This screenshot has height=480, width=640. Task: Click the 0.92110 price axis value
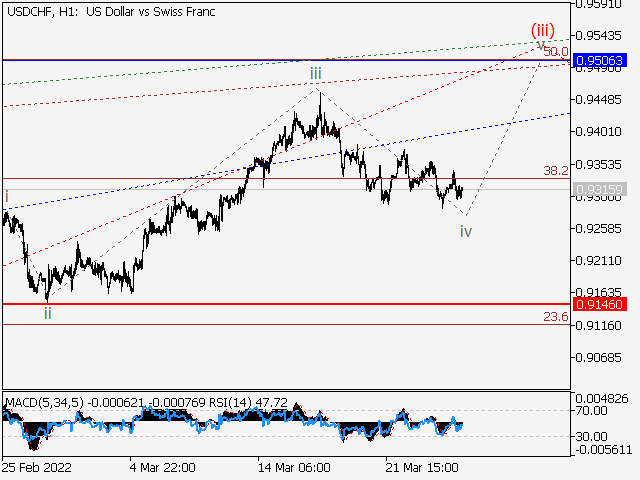[598, 260]
